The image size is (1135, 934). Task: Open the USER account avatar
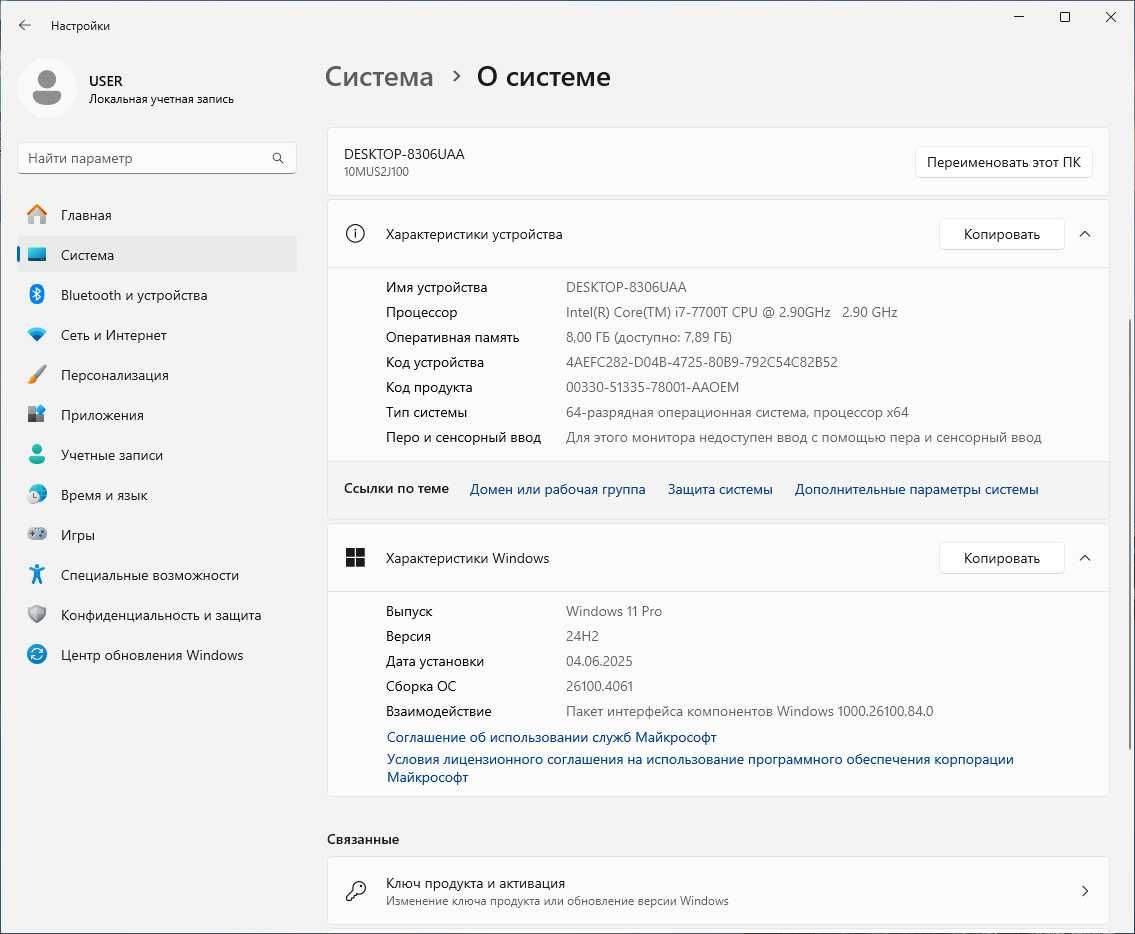coord(47,88)
